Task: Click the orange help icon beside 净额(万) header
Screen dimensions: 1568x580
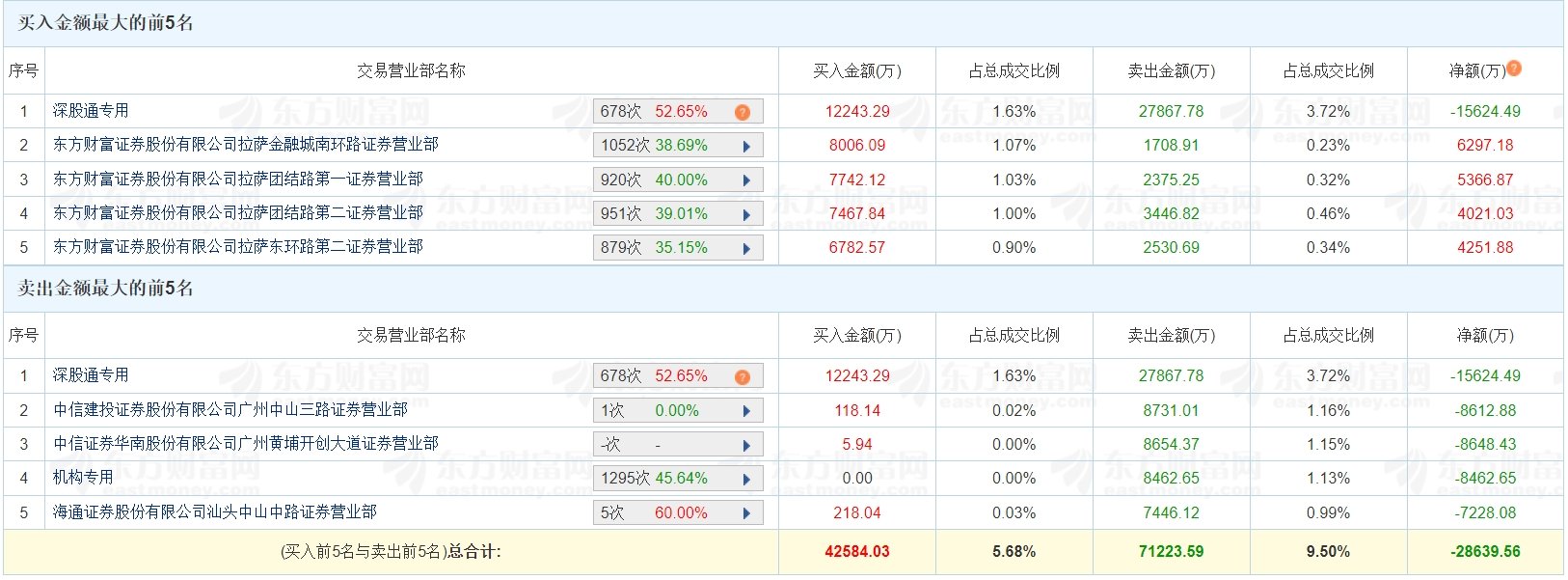Action: pyautogui.click(x=1514, y=68)
